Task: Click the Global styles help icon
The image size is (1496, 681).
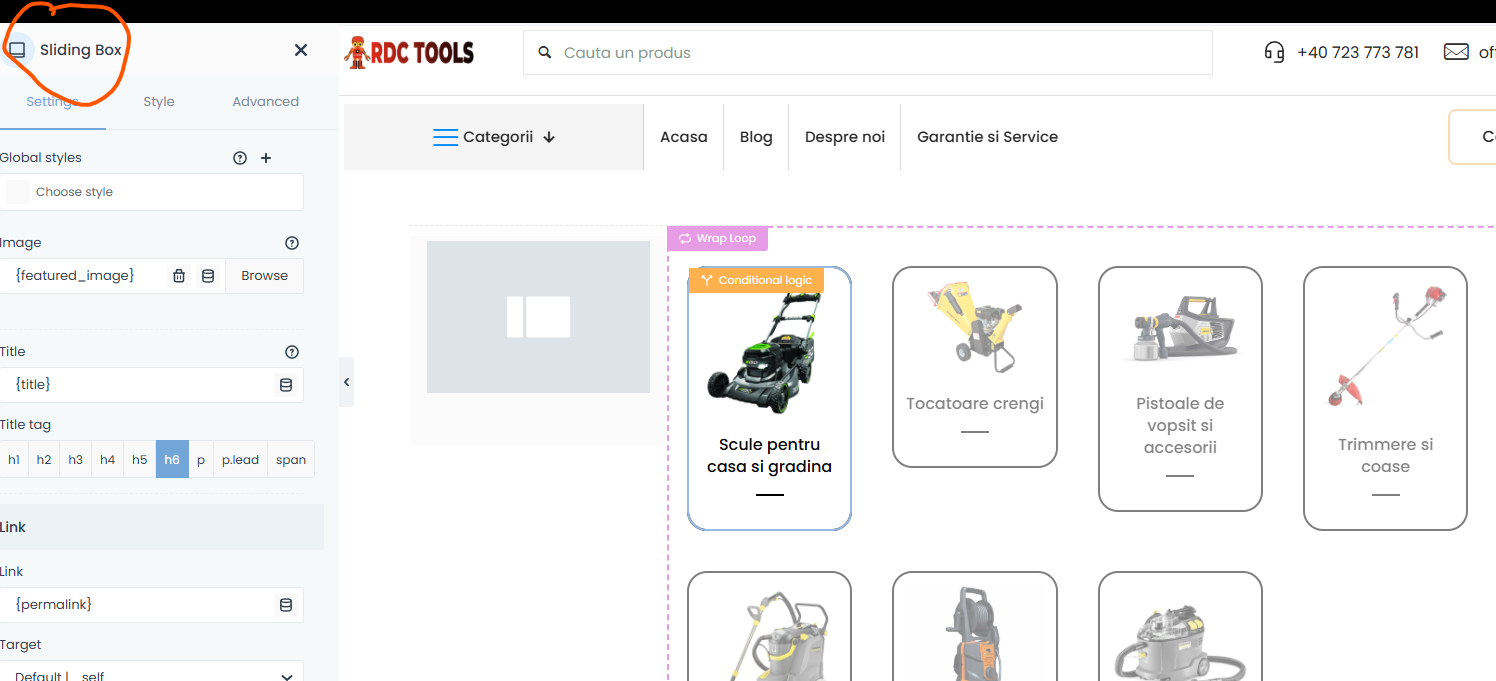Action: [240, 158]
